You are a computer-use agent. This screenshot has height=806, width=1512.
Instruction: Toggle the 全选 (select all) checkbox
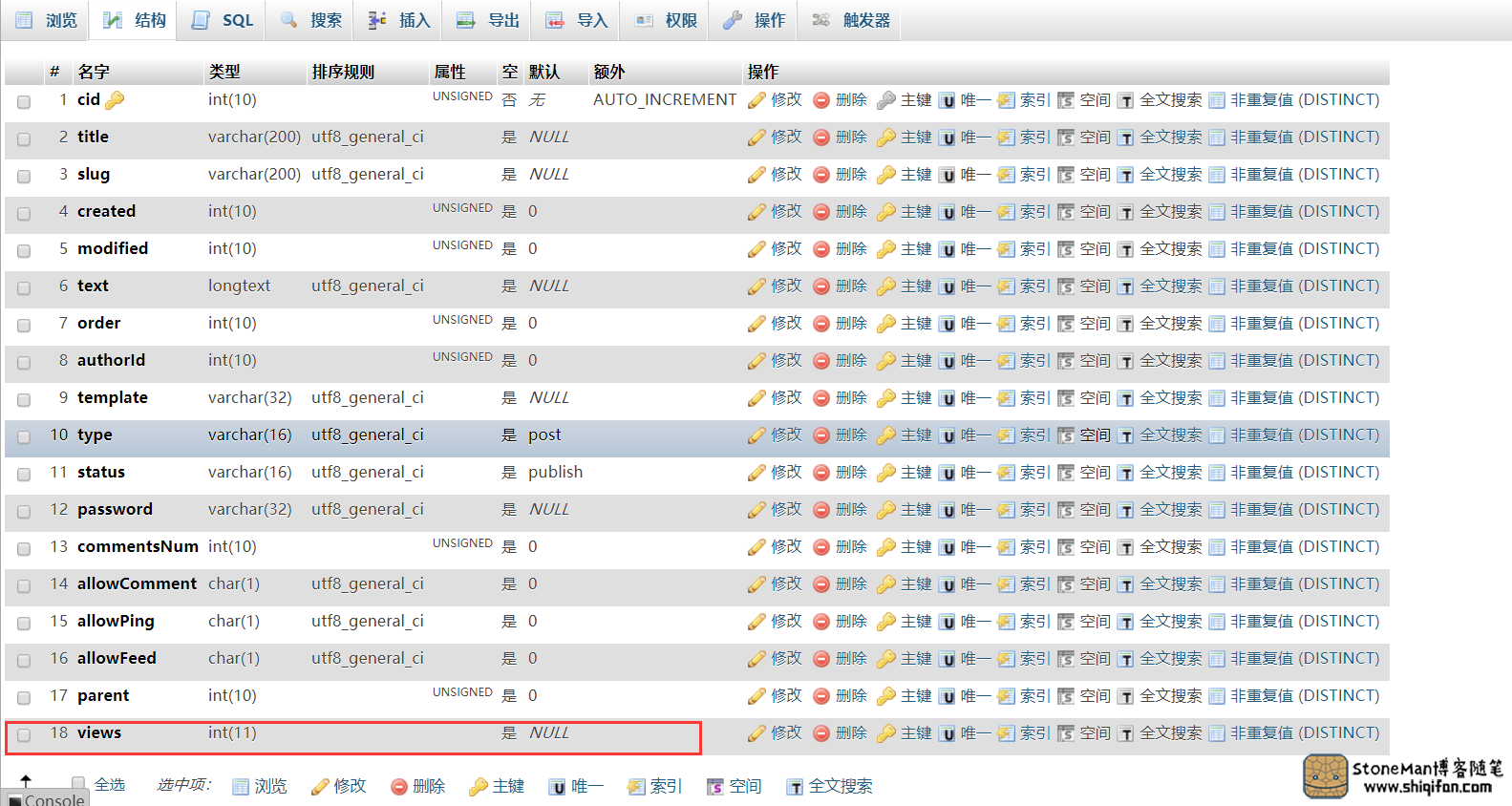[78, 784]
